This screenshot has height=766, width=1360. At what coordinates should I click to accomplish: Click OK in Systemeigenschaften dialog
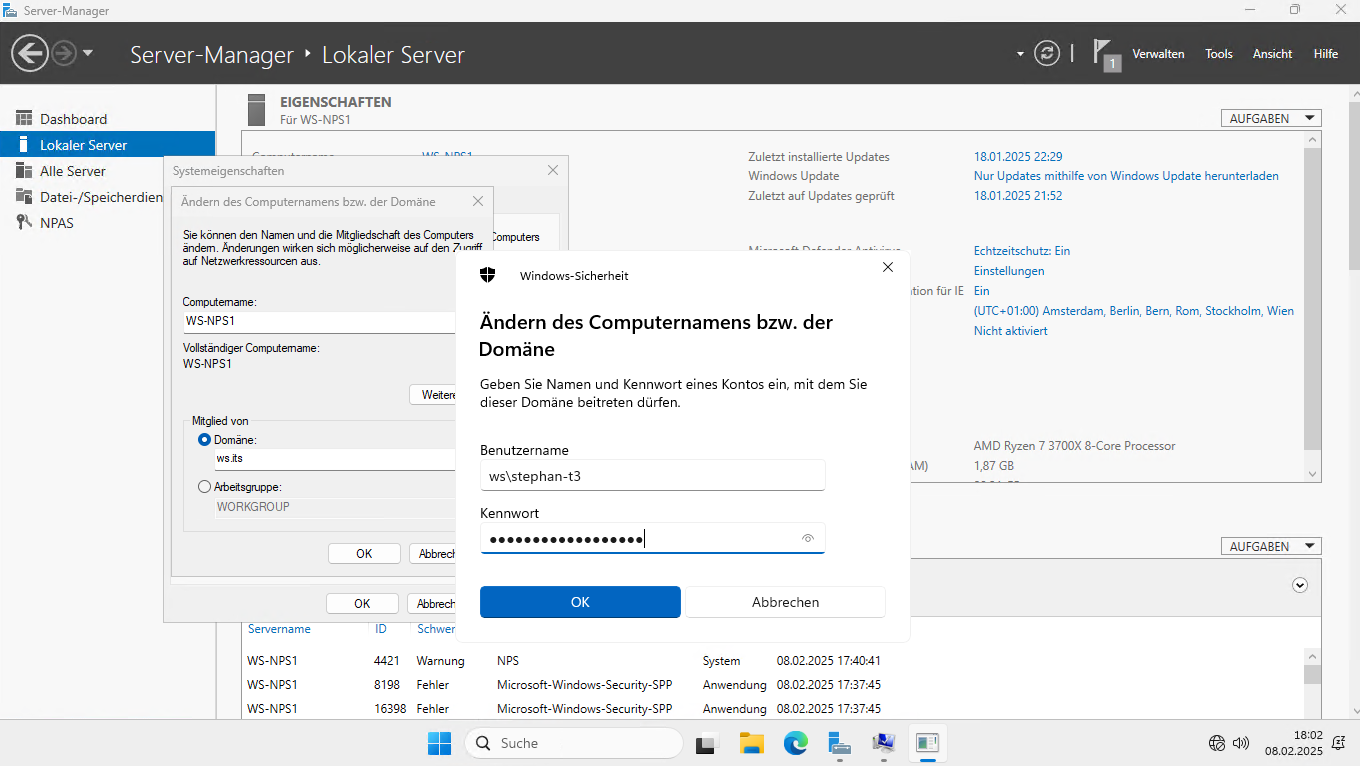pos(362,604)
